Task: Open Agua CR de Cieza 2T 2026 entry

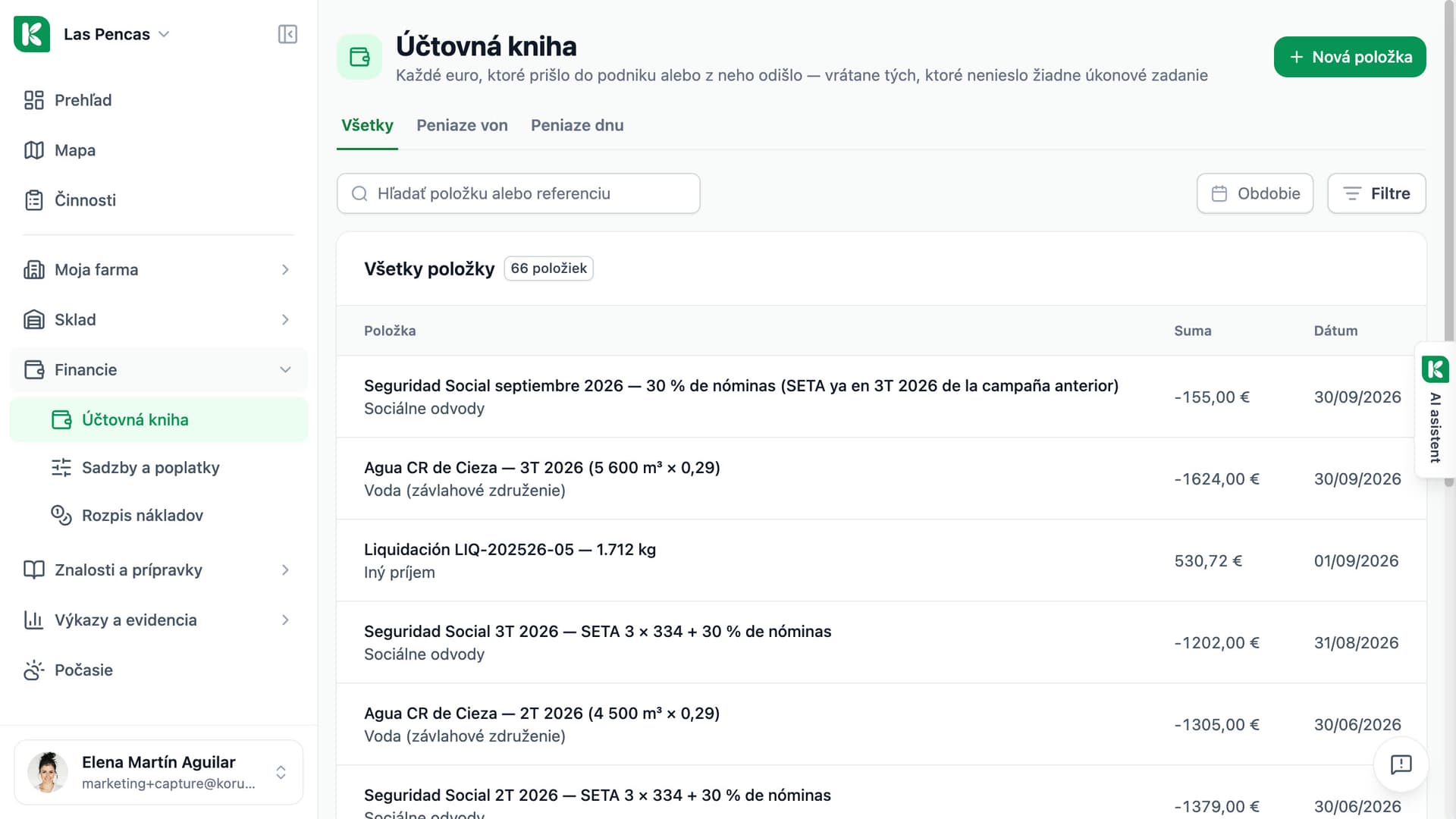Action: (x=881, y=724)
